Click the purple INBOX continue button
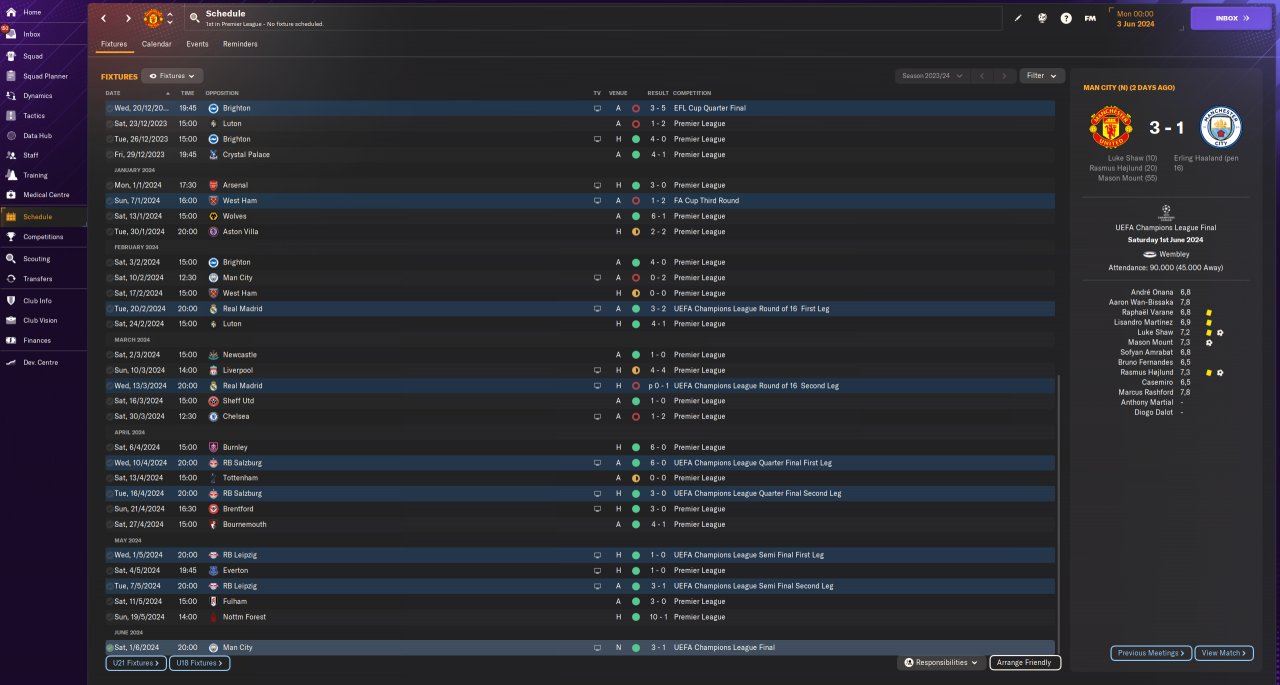Image resolution: width=1280 pixels, height=685 pixels. 1231,18
